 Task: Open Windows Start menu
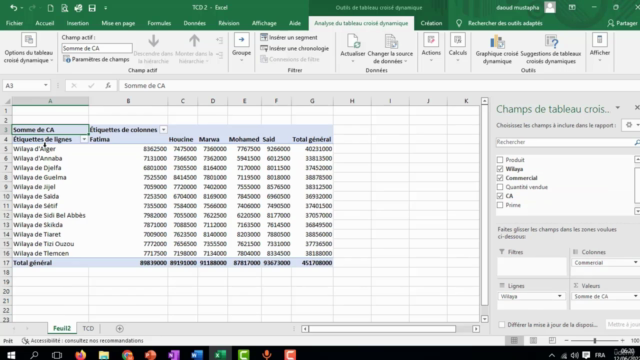tap(11, 355)
